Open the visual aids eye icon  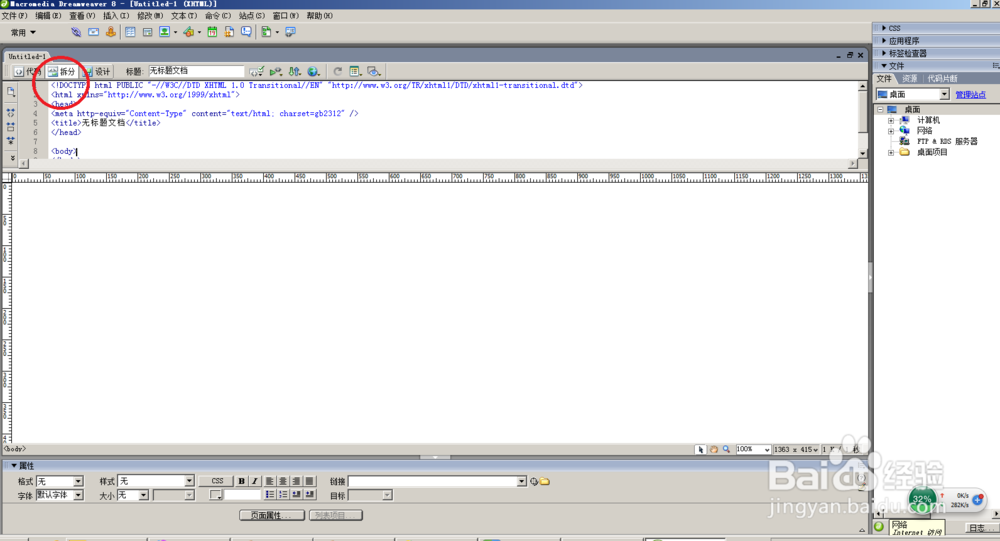tap(374, 71)
